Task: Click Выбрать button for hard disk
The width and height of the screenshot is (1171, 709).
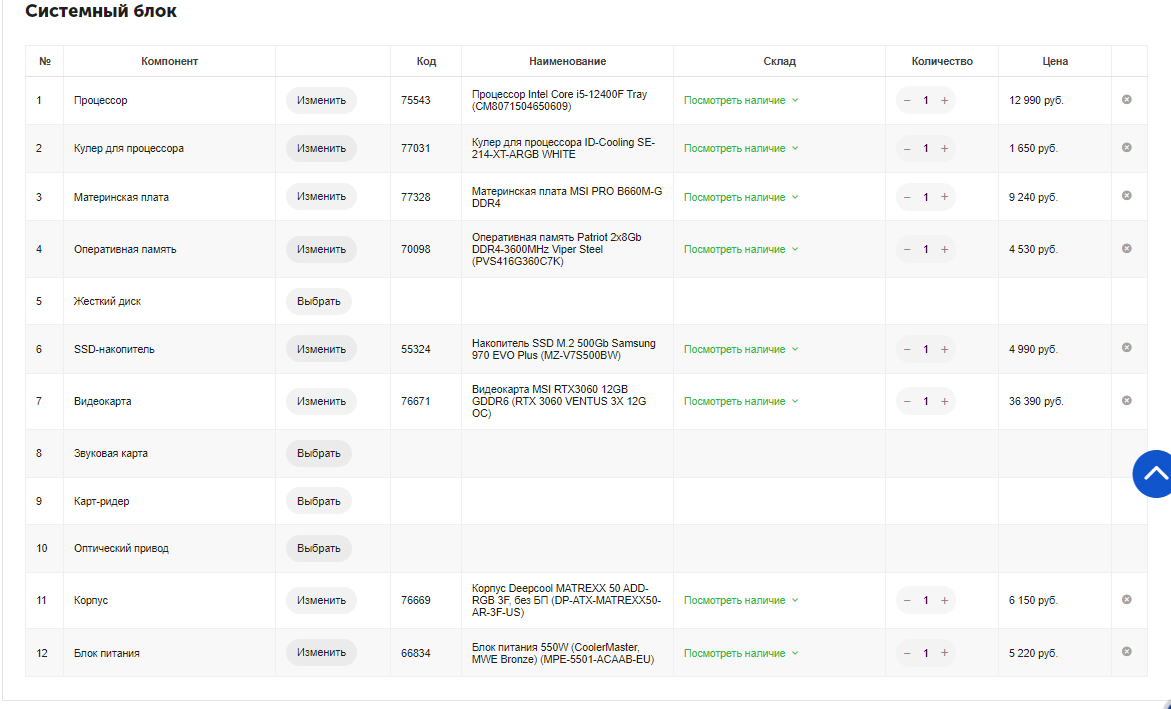Action: tap(318, 301)
